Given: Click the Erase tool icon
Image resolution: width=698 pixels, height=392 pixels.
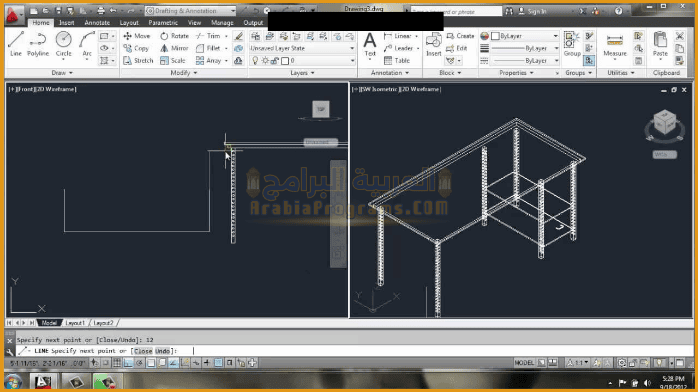Looking at the screenshot, I should pos(239,36).
